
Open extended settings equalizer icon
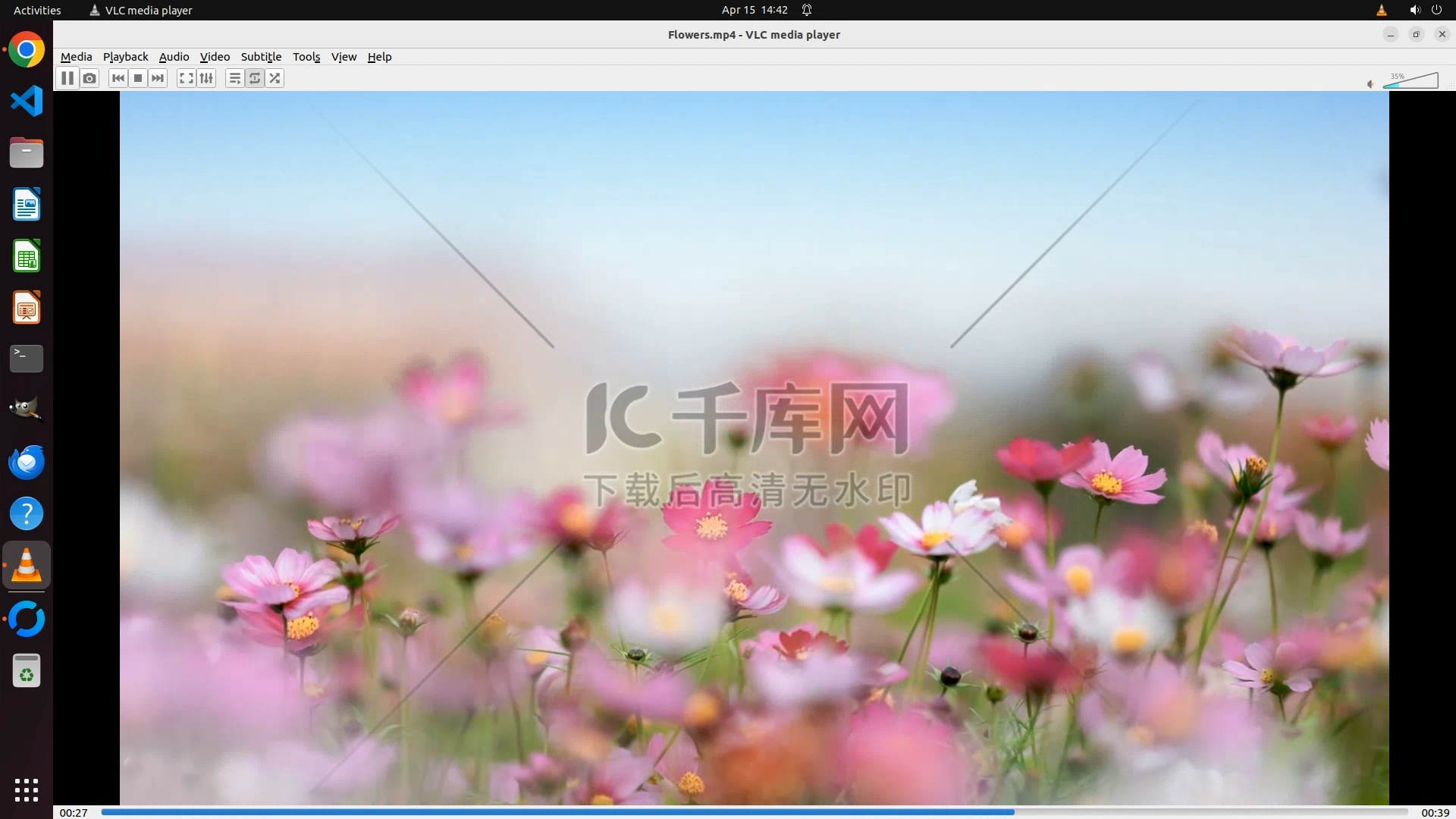point(206,78)
